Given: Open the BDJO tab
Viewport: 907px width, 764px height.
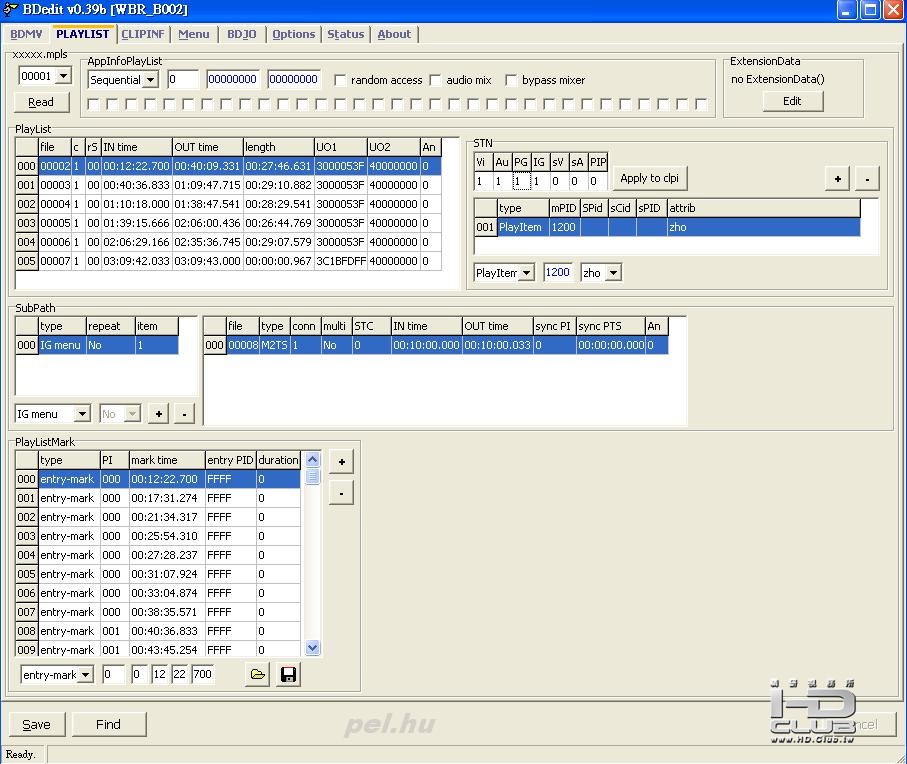Looking at the screenshot, I should coord(241,34).
